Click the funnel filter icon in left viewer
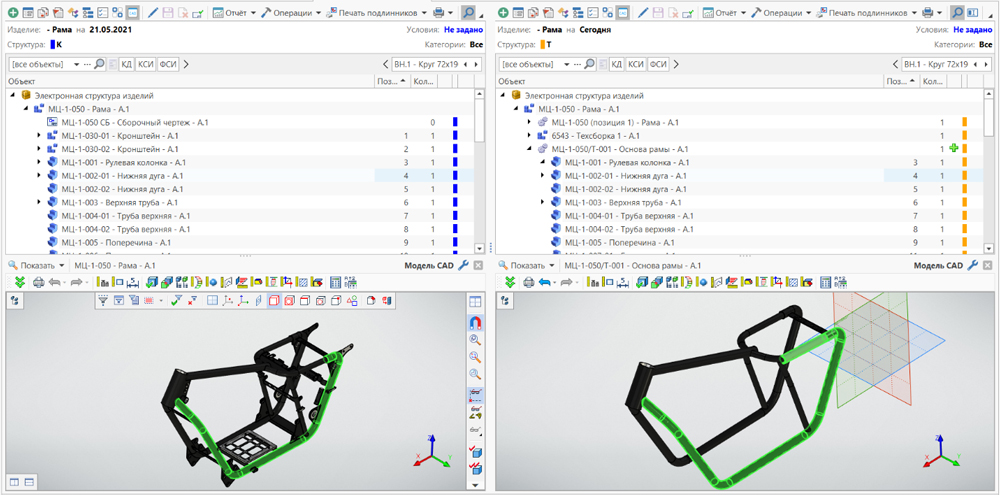The width and height of the screenshot is (1000, 495). pyautogui.click(x=102, y=300)
